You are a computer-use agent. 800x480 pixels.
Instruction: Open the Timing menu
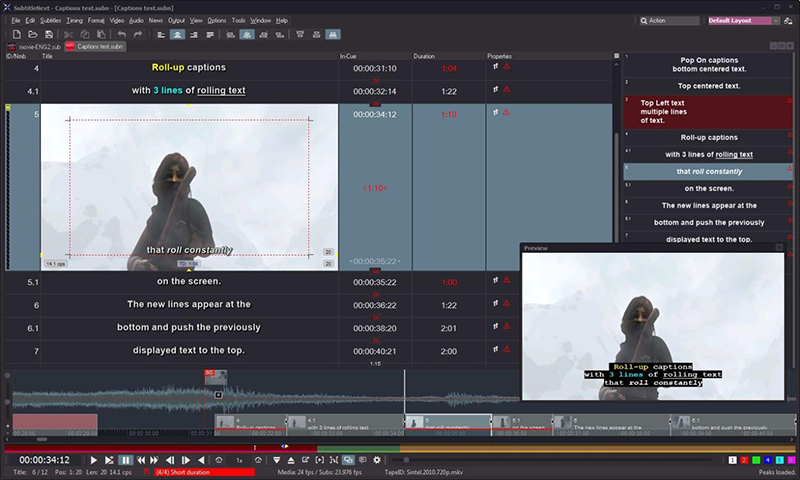pyautogui.click(x=75, y=20)
